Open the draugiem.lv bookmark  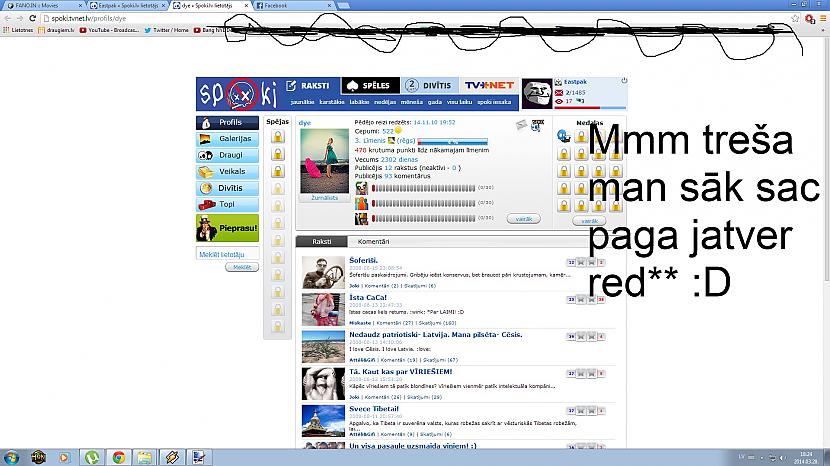tap(56, 30)
